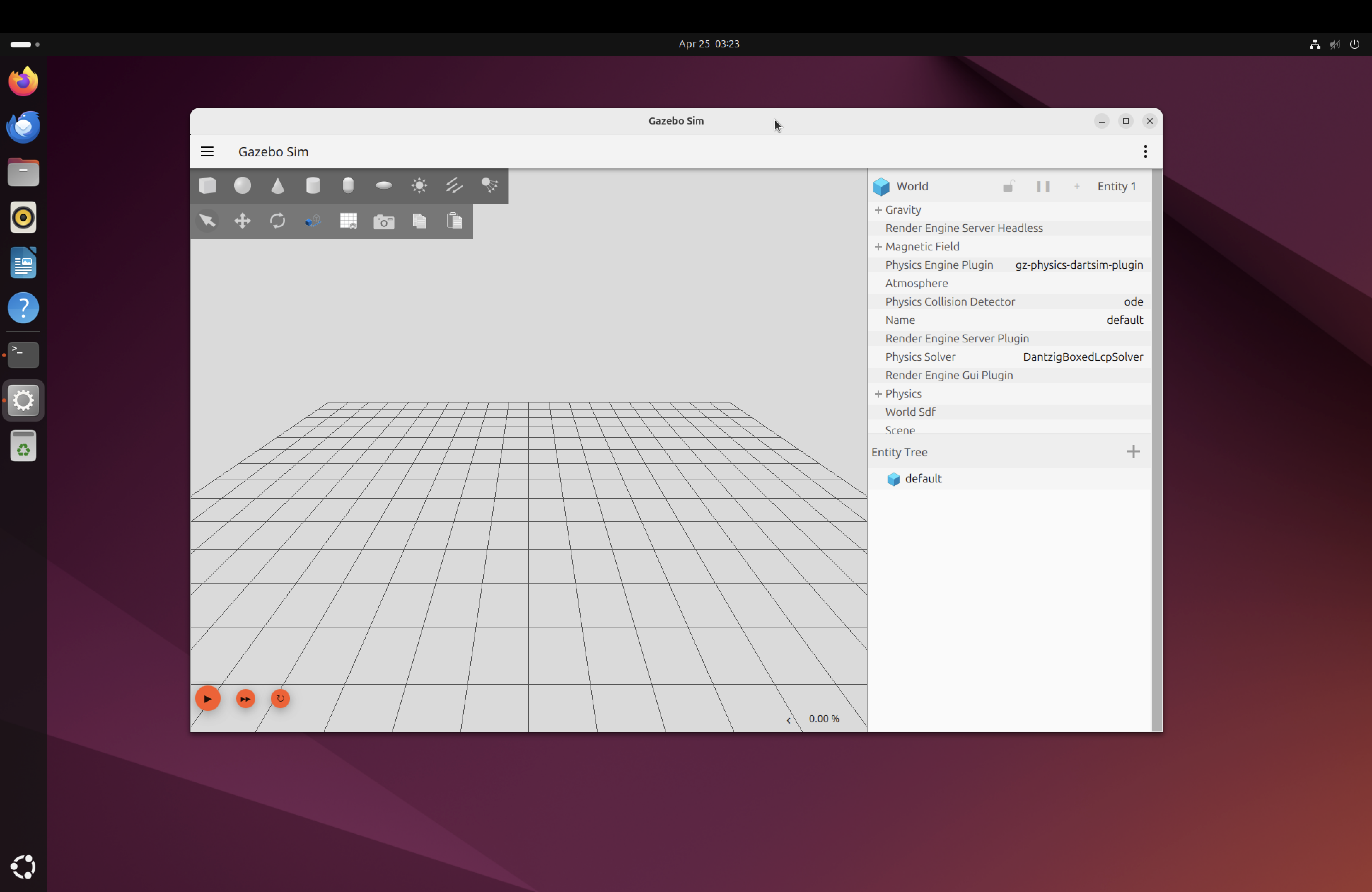Viewport: 1372px width, 892px height.
Task: Insert a cylinder shape
Action: point(313,186)
